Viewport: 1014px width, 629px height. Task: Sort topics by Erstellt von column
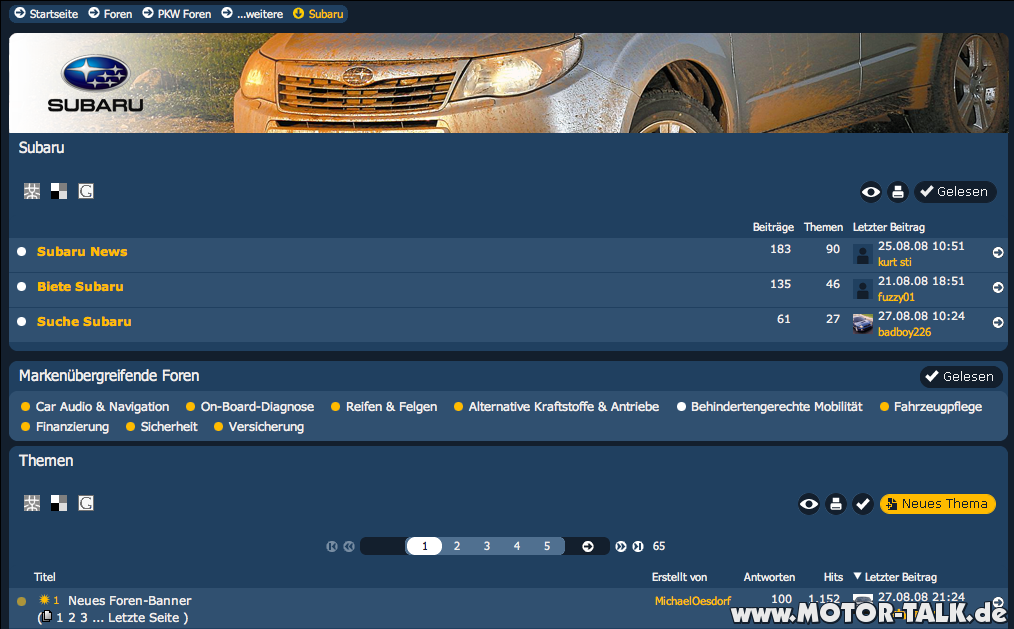tap(679, 577)
